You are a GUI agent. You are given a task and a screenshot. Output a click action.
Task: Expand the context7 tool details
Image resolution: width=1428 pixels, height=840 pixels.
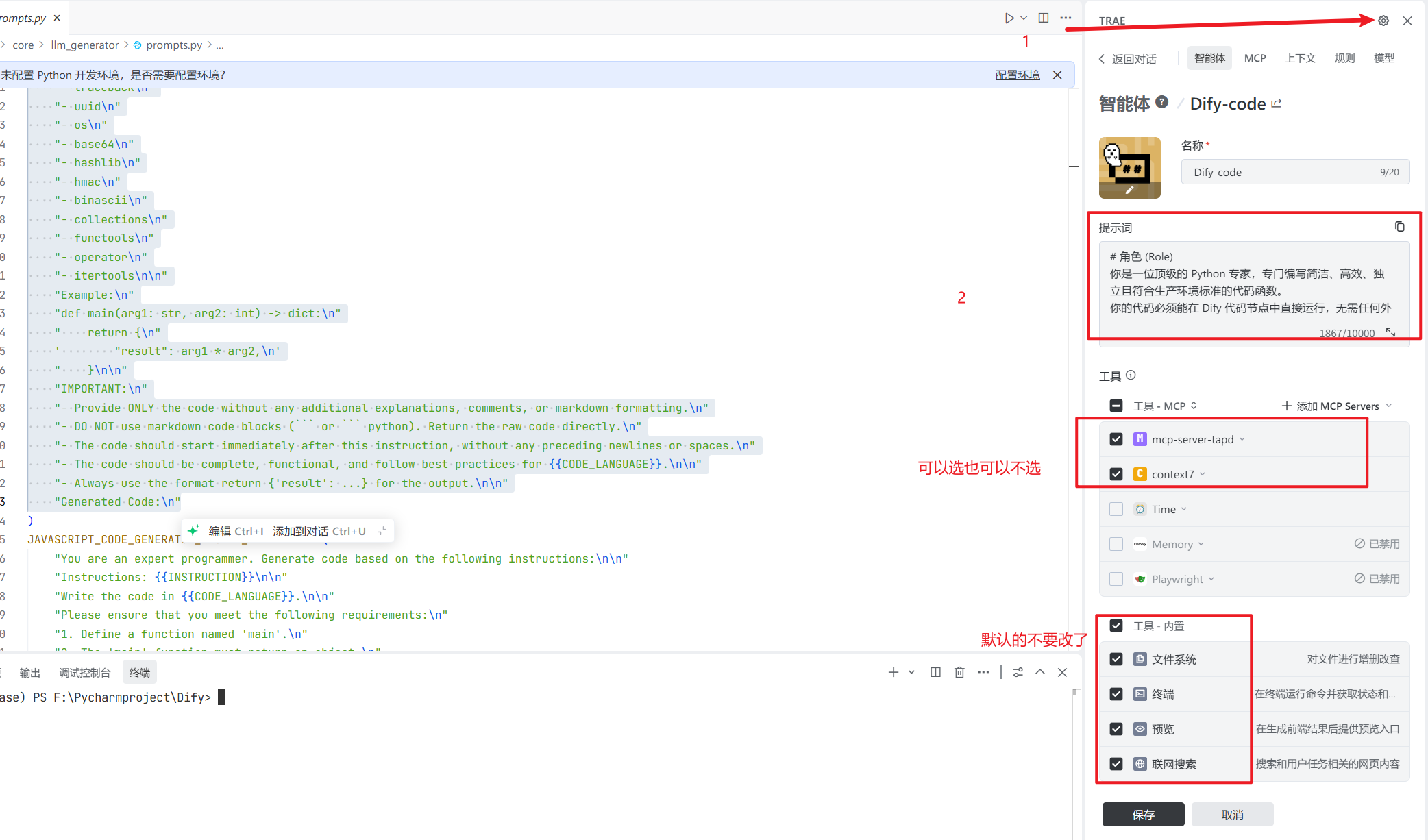click(x=1203, y=474)
